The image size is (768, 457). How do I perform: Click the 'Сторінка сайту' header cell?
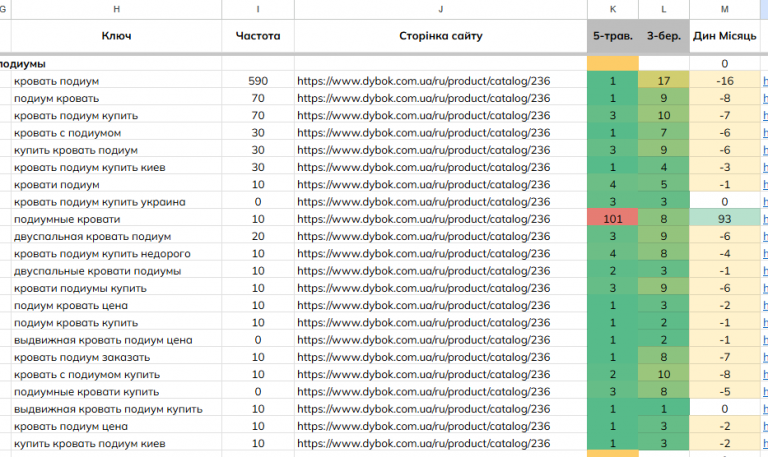pos(440,36)
